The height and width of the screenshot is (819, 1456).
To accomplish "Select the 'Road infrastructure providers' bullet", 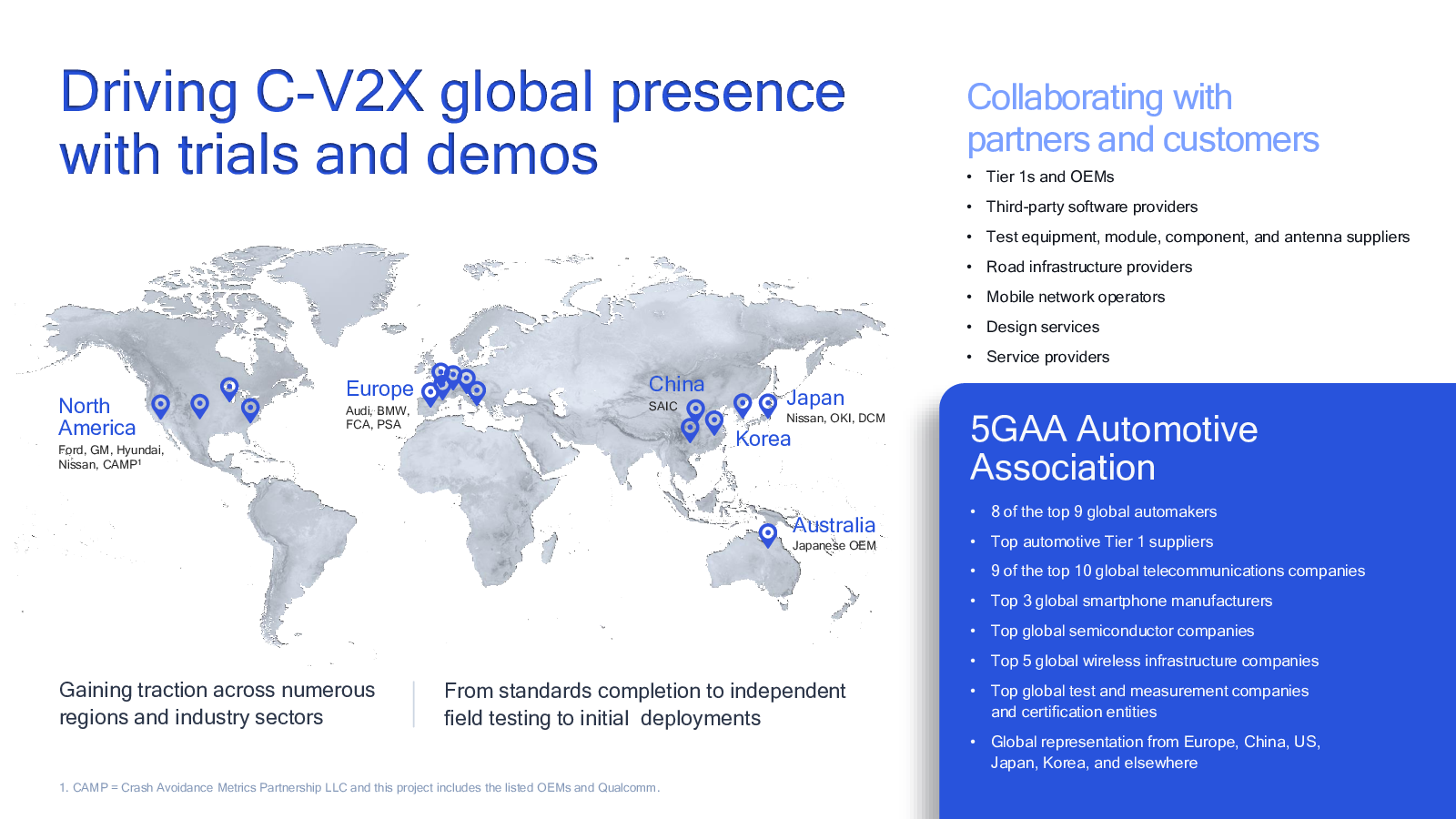I will 1089,267.
